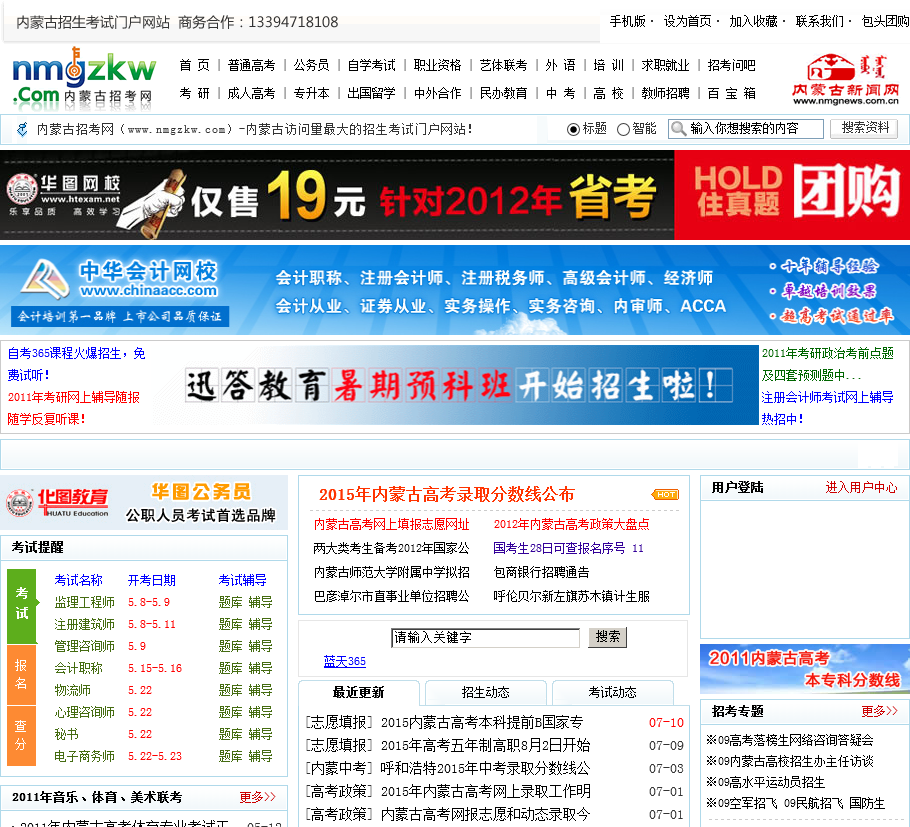Viewport: 910px width, 827px height.
Task: Select the green 考试 side tab
Action: pos(21,605)
